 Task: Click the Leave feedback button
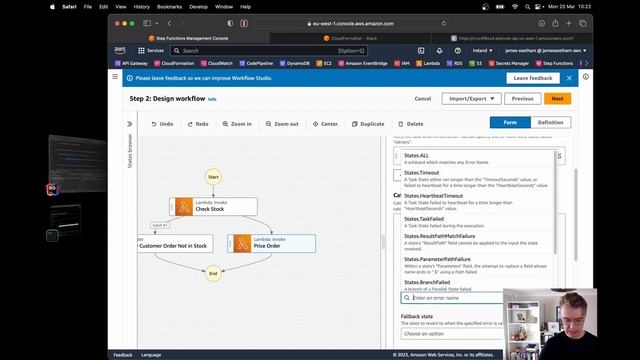pyautogui.click(x=533, y=78)
